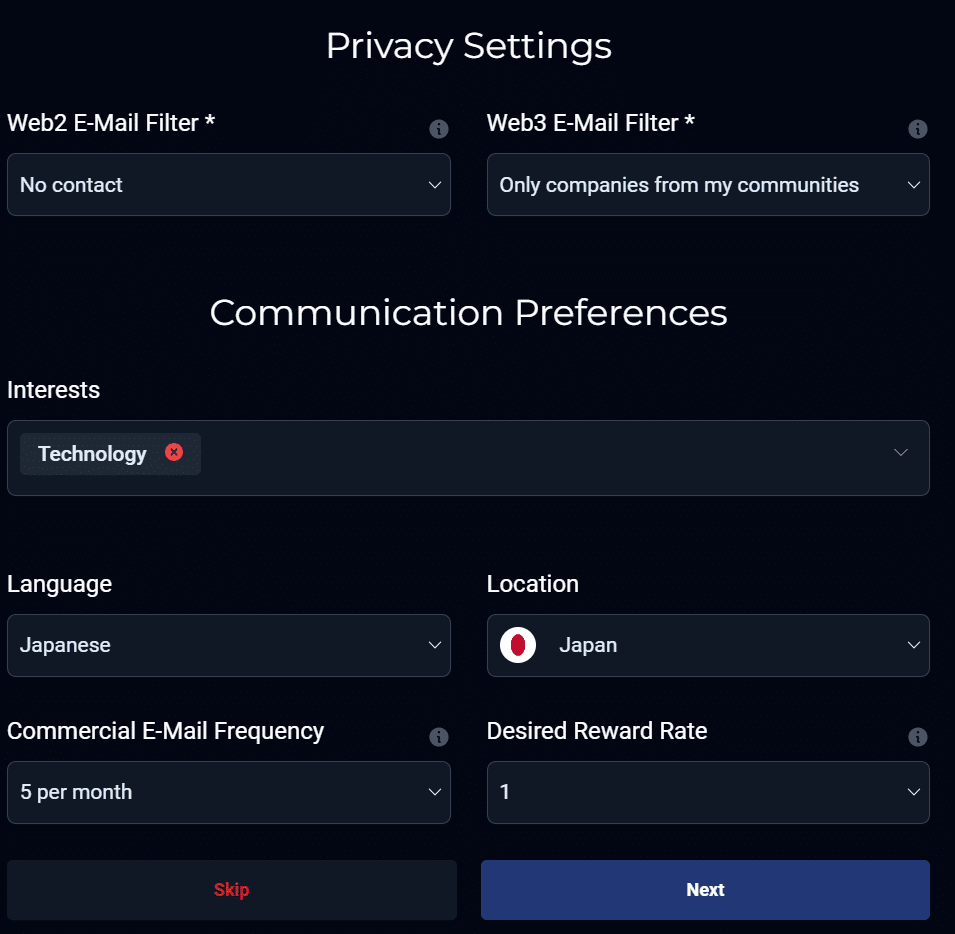Screen dimensions: 955x934
Task: Click info icon for Commercial E-Mail Frequency
Action: pos(438,737)
